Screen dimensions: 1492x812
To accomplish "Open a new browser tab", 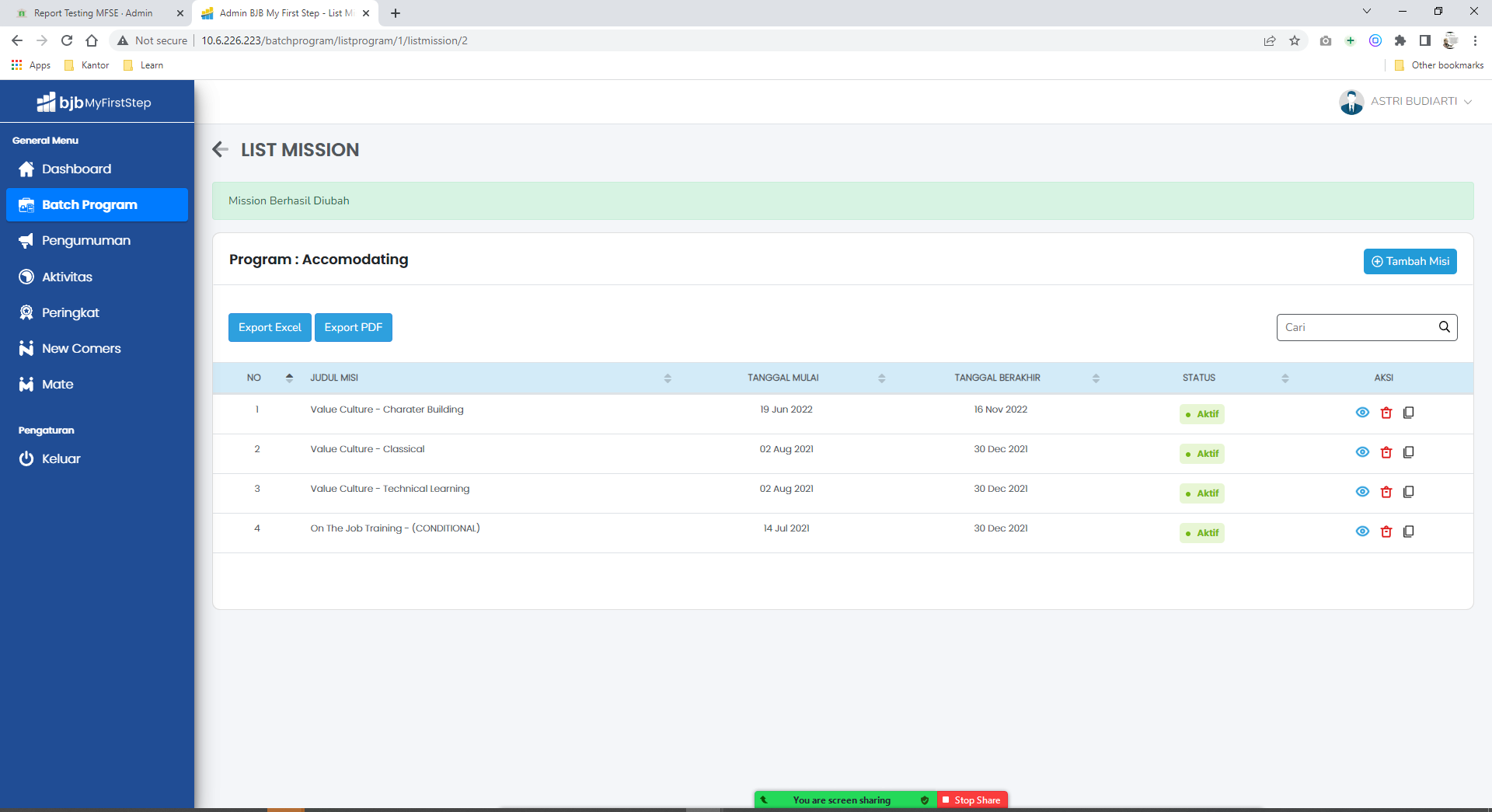I will pyautogui.click(x=396, y=13).
